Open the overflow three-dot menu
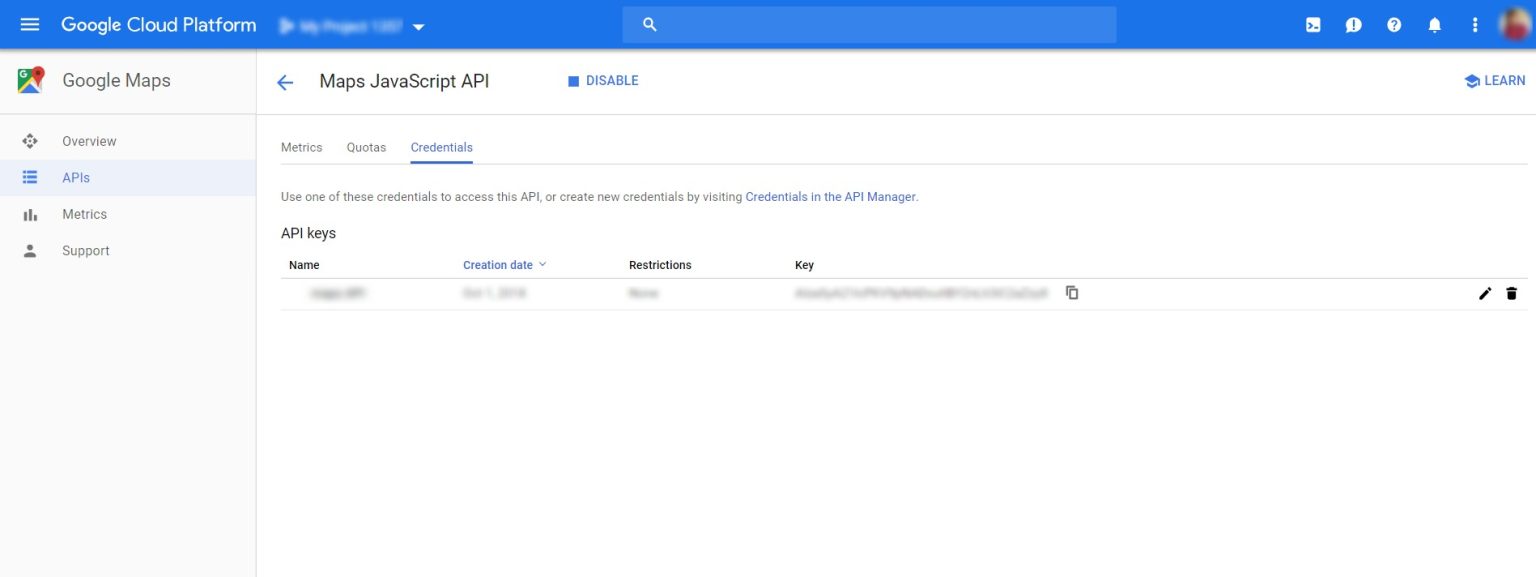This screenshot has height=577, width=1536. pyautogui.click(x=1474, y=24)
